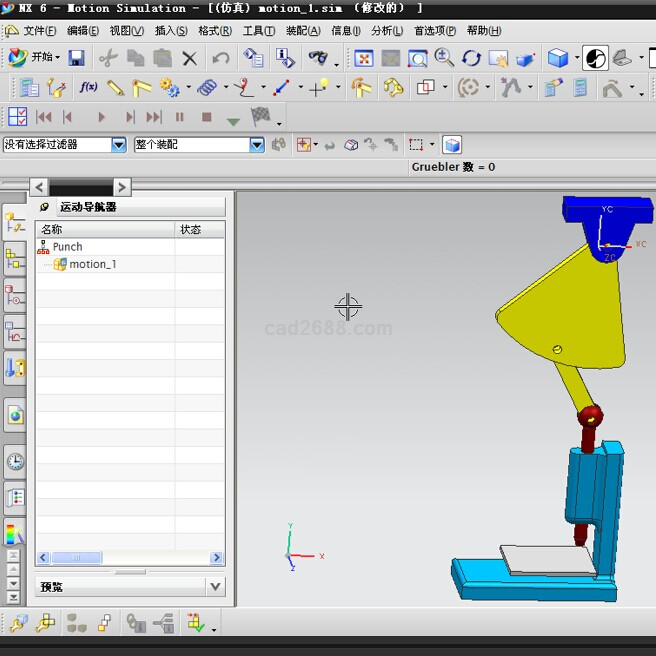Open the History clock sidebar tab
Image resolution: width=656 pixels, height=656 pixels.
tap(15, 461)
